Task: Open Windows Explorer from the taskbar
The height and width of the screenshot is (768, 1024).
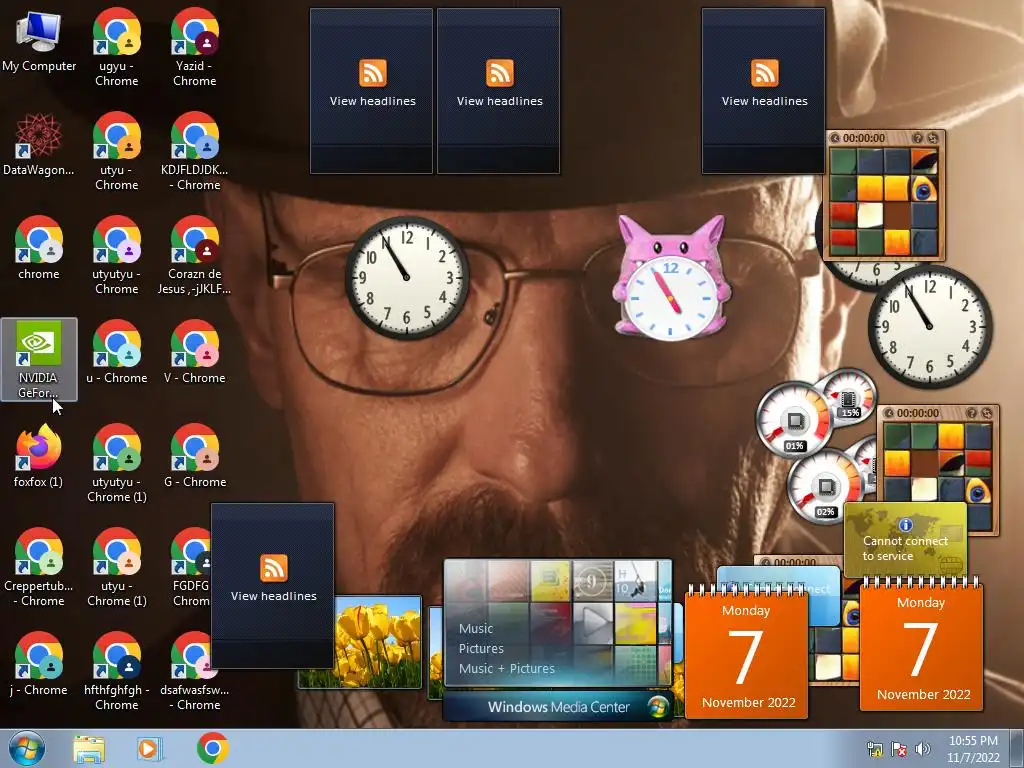Action: click(89, 748)
